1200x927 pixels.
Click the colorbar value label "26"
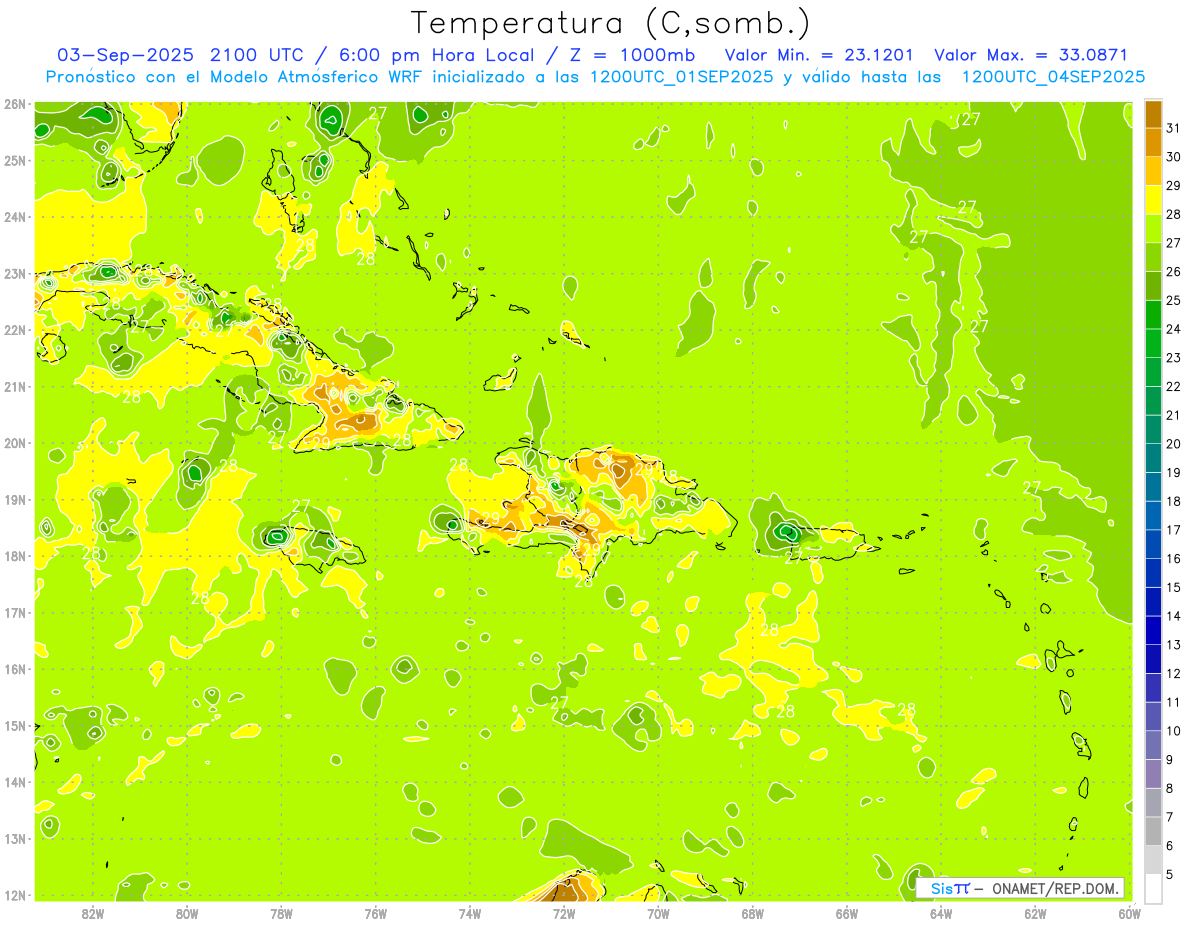click(1173, 271)
